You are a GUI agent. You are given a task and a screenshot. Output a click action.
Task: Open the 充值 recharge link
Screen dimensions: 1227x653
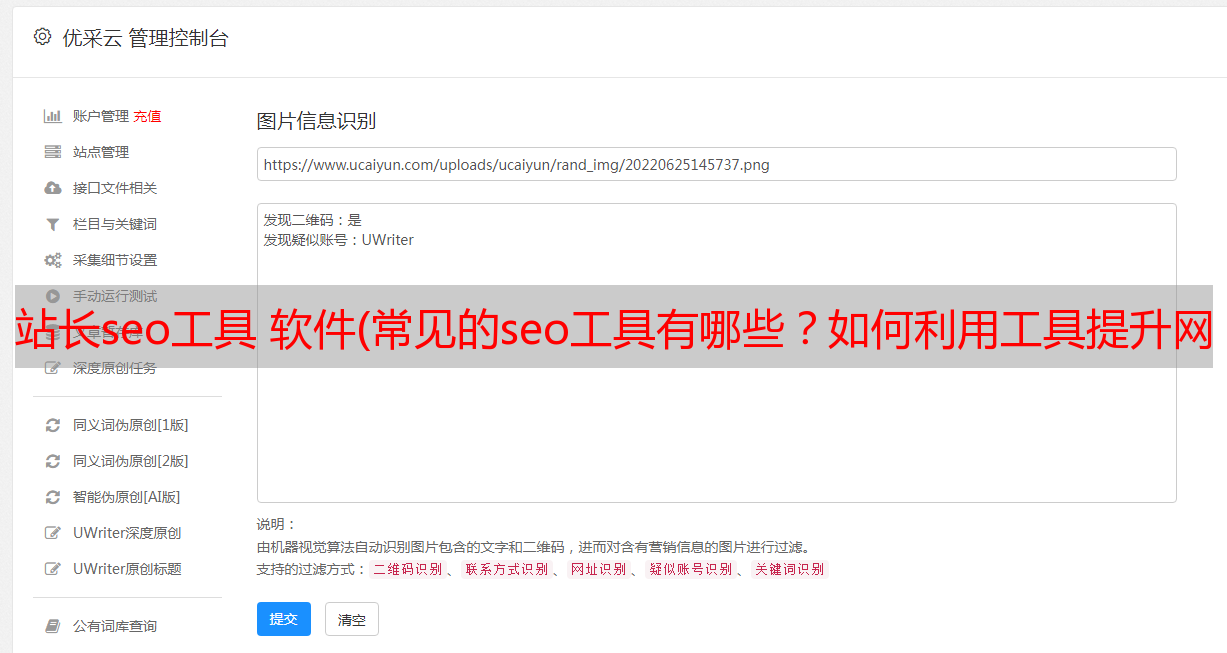(147, 116)
